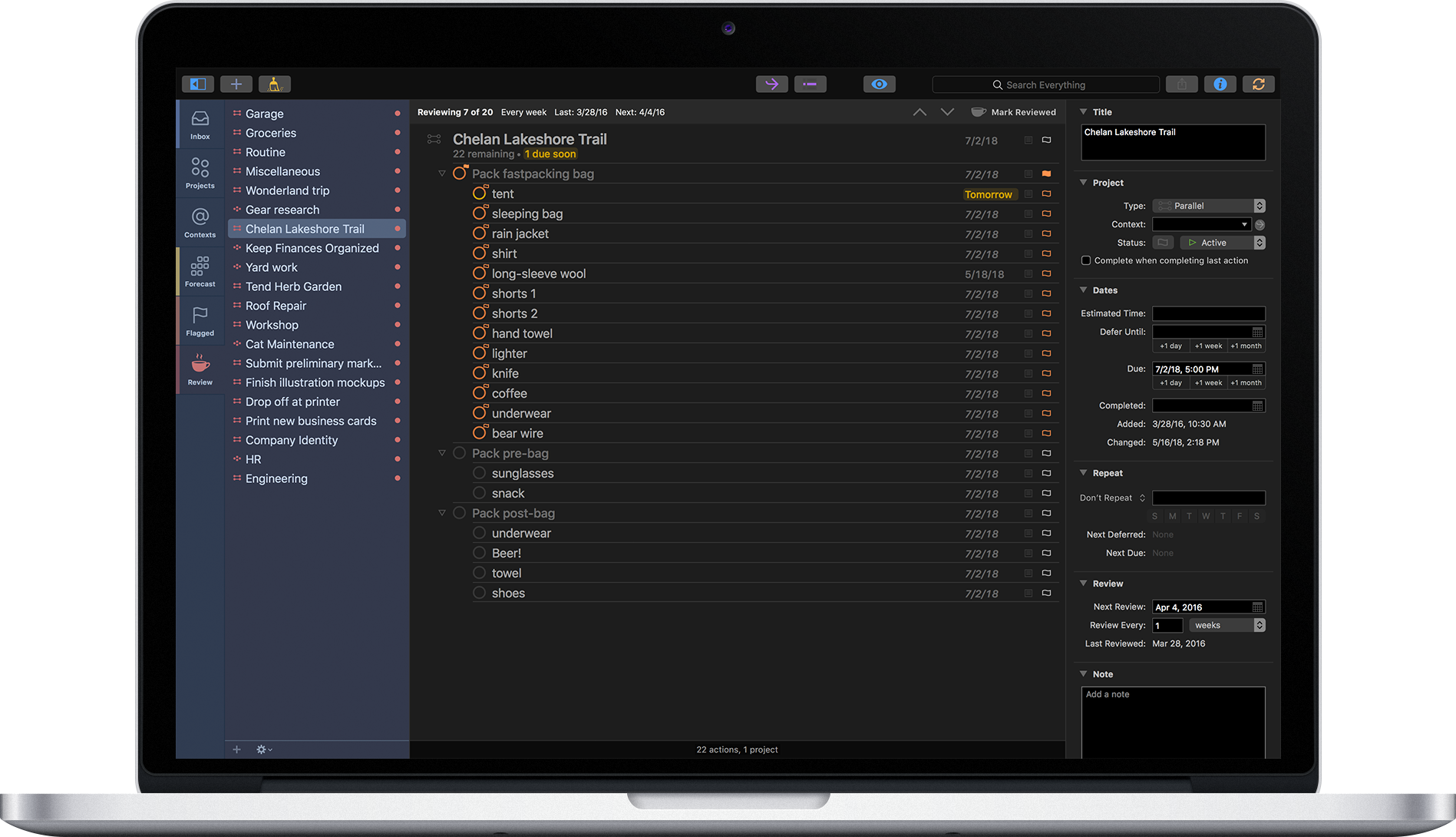Click the clean-up broom toolbar icon

point(274,84)
